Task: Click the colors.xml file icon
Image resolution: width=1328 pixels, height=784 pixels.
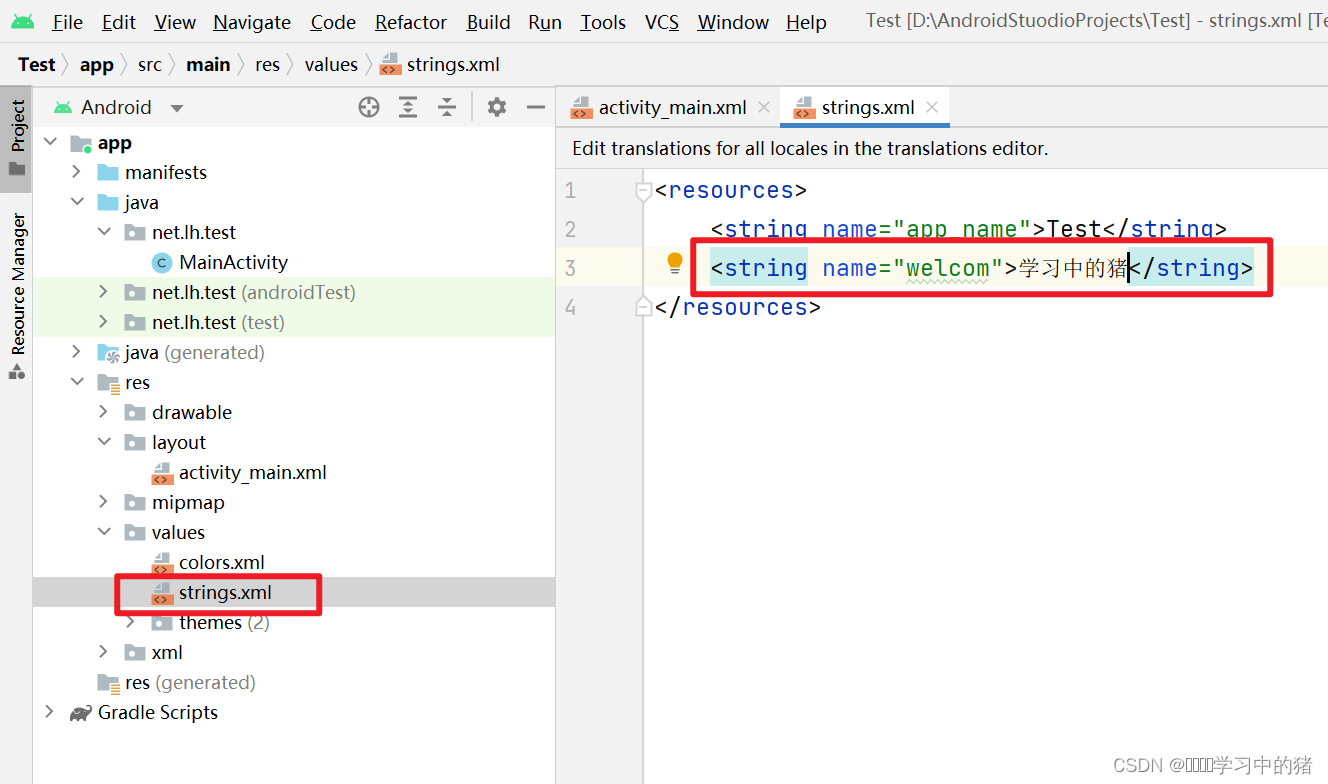Action: coord(162,563)
